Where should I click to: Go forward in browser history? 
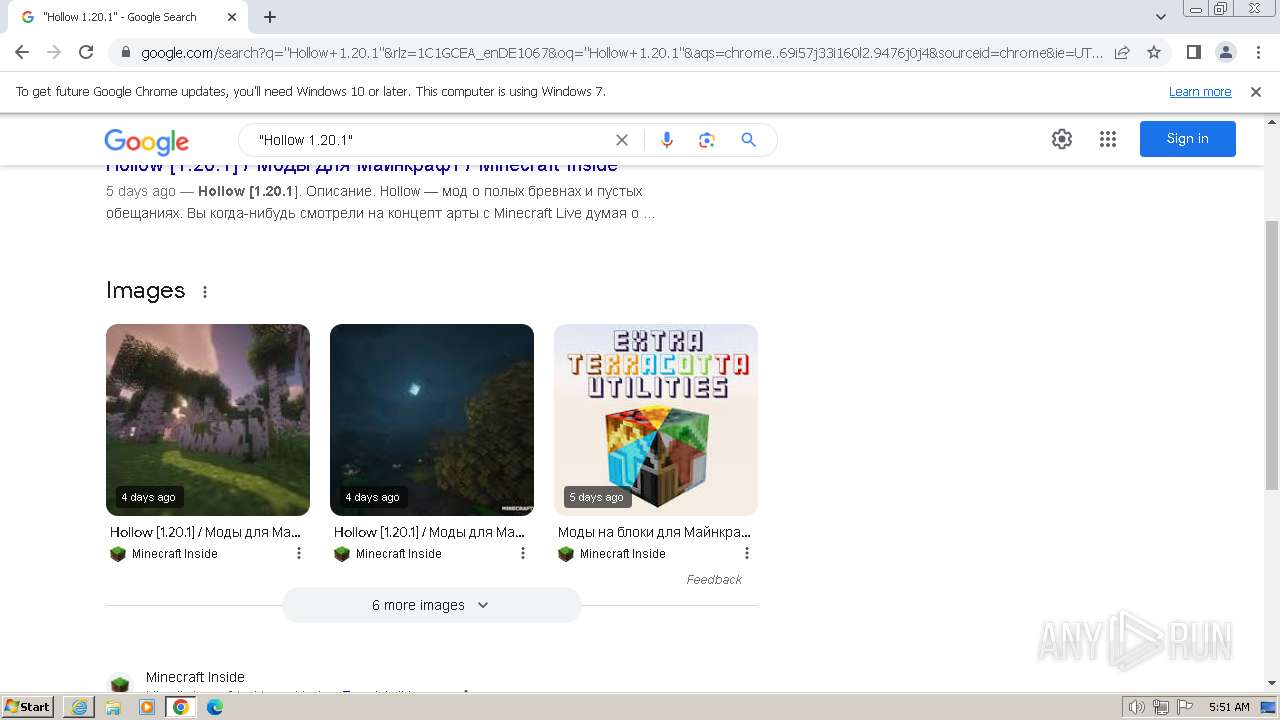pos(54,52)
